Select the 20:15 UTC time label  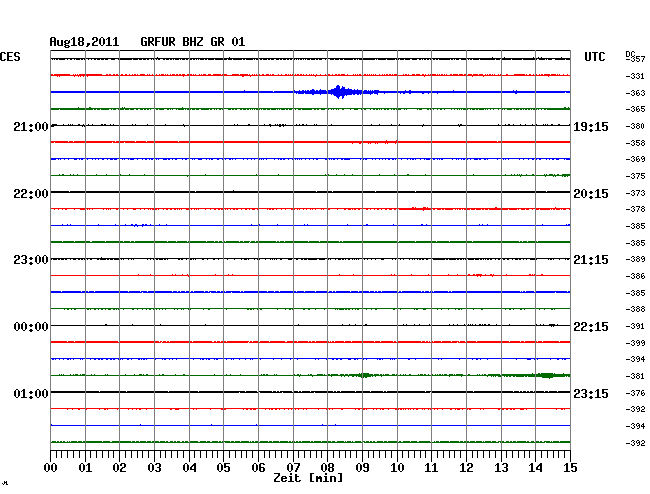click(591, 194)
